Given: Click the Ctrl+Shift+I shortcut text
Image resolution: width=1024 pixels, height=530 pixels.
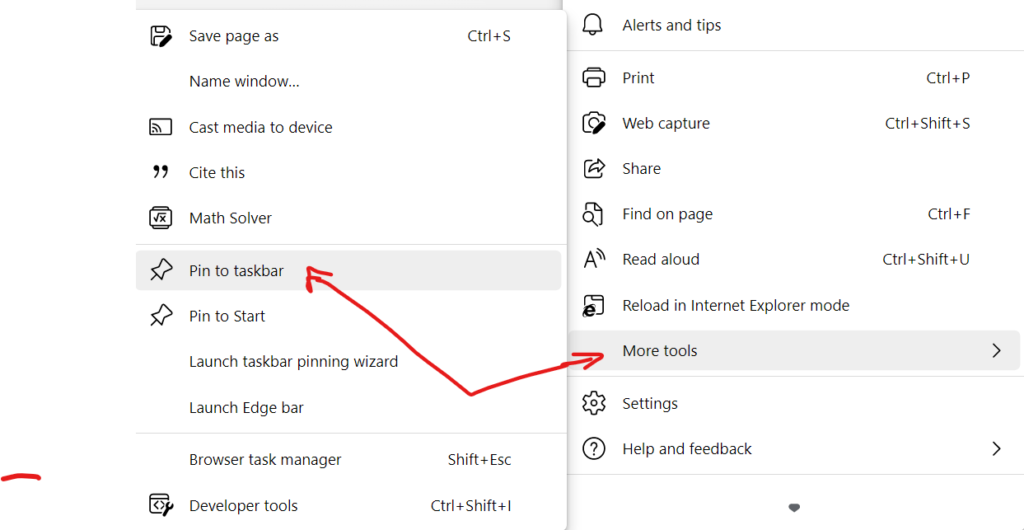Looking at the screenshot, I should pyautogui.click(x=471, y=505).
